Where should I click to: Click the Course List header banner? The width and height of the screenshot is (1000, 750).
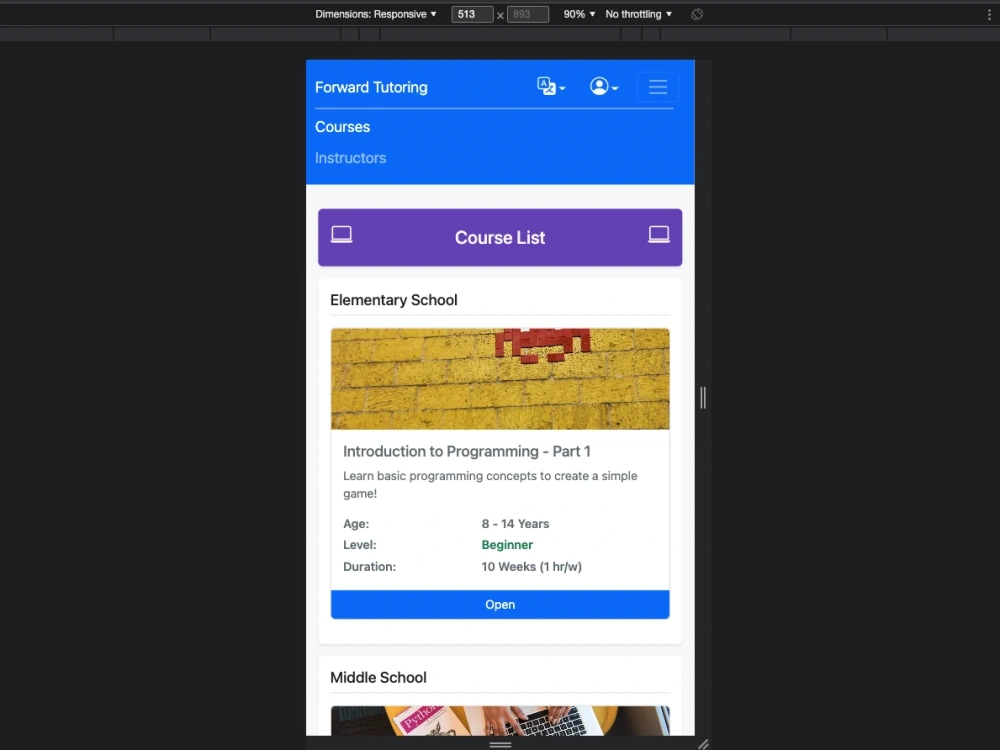click(500, 237)
